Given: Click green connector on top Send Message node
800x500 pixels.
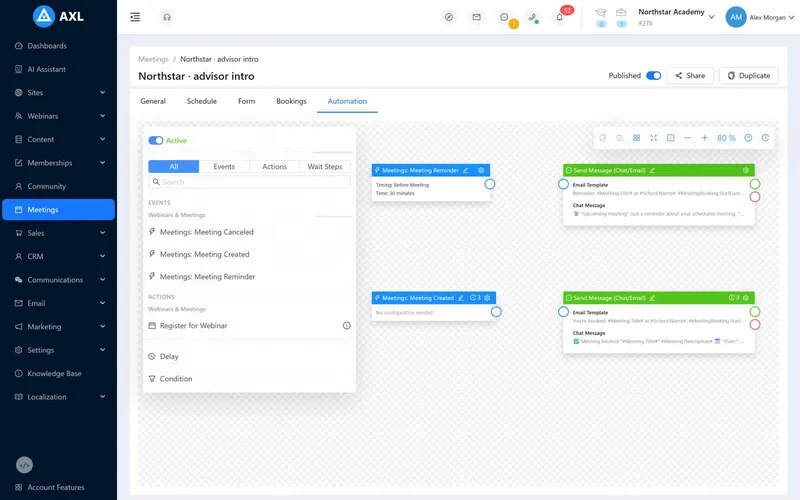Looking at the screenshot, I should click(755, 184).
